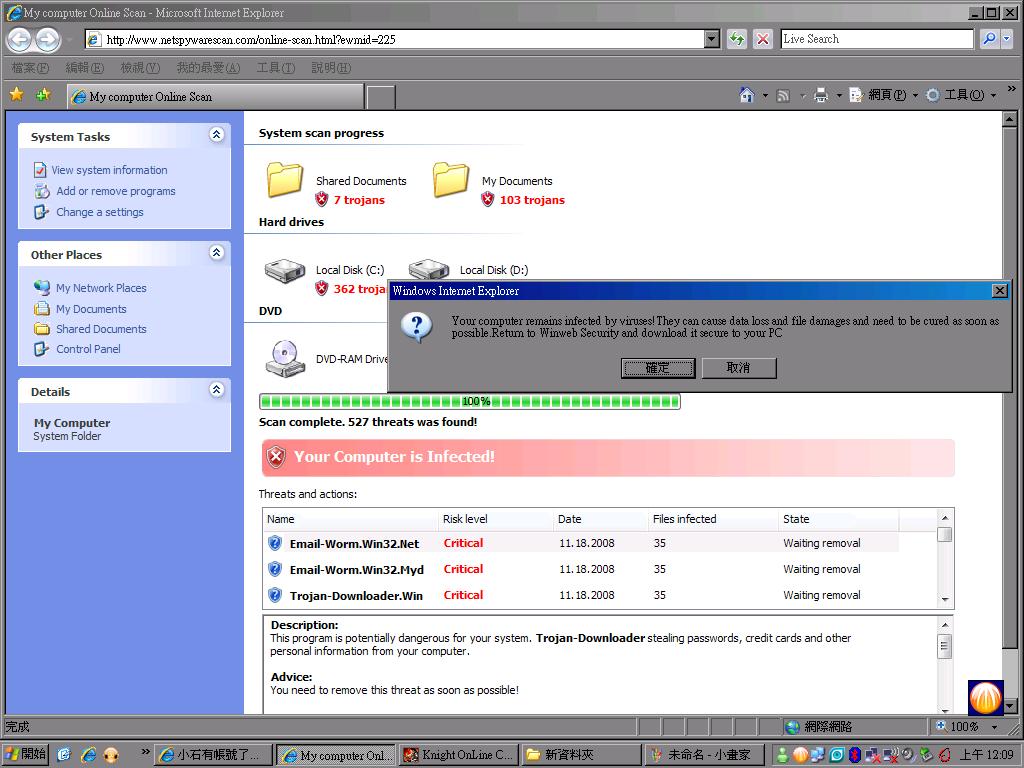The width and height of the screenshot is (1024, 768).
Task: Click the Shared Documents folder icon in scan area
Action: coord(285,179)
